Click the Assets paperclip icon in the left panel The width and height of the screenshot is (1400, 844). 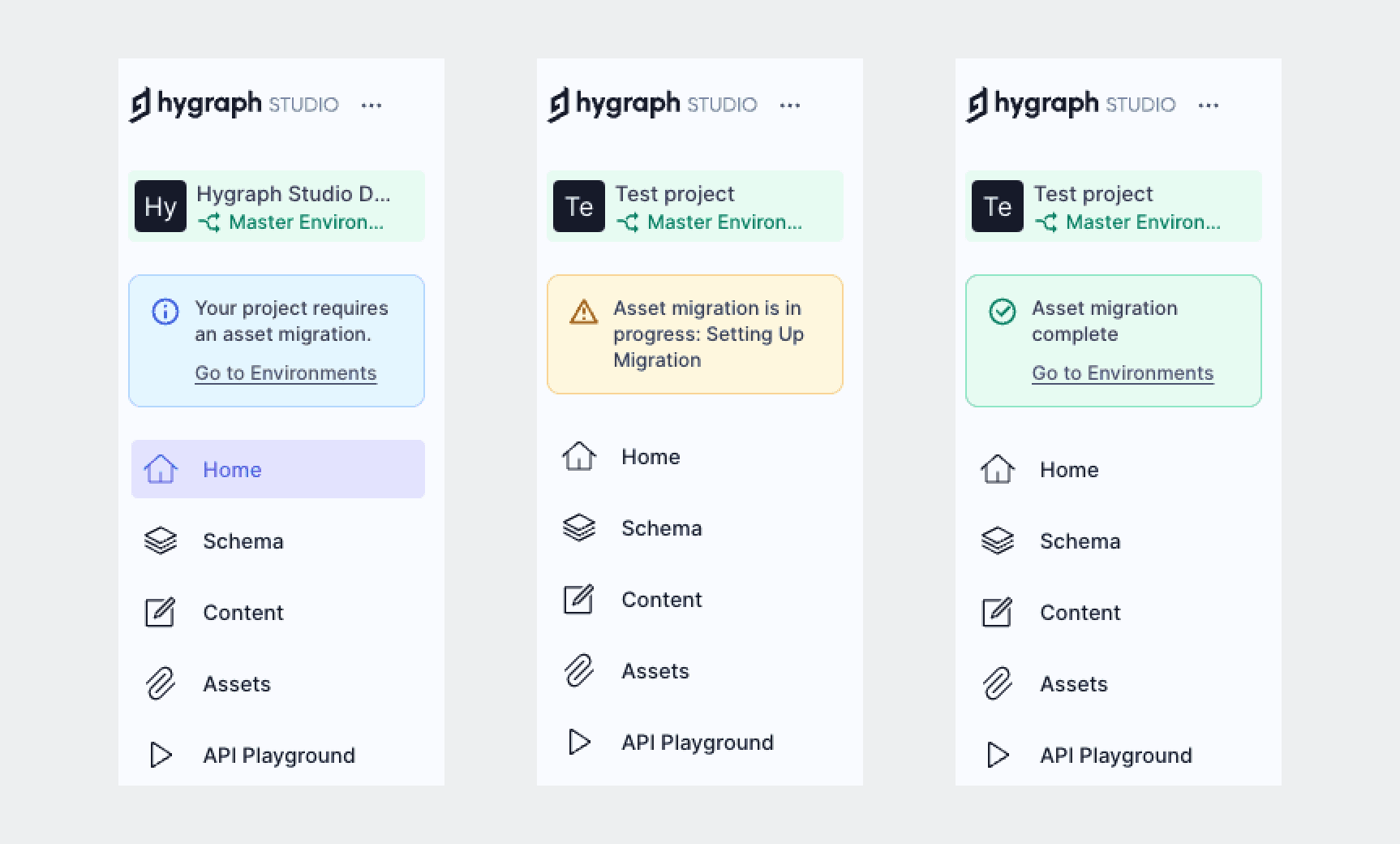pos(161,684)
